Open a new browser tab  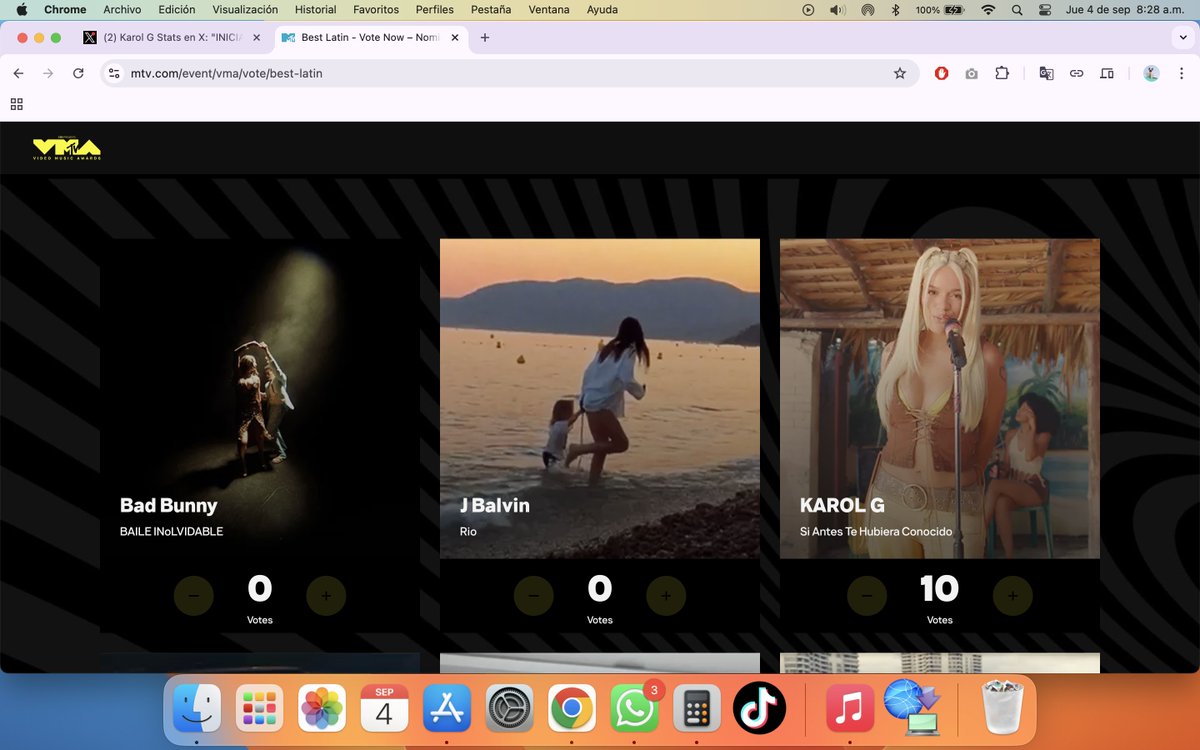pos(485,37)
